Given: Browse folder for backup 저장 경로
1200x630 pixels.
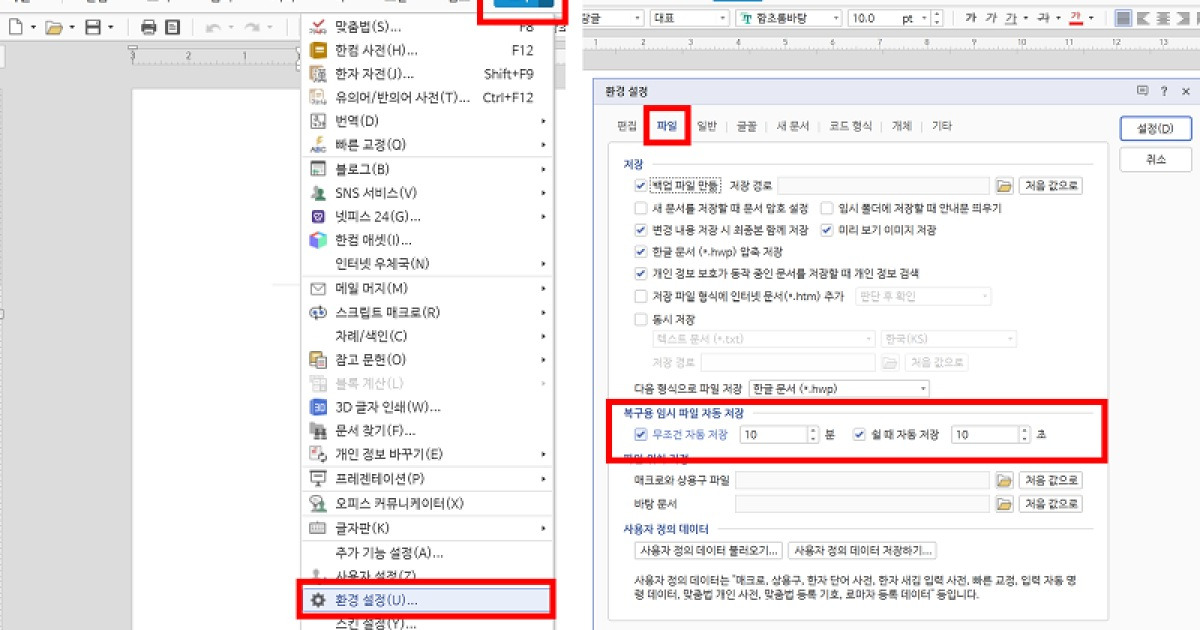Looking at the screenshot, I should point(1005,186).
